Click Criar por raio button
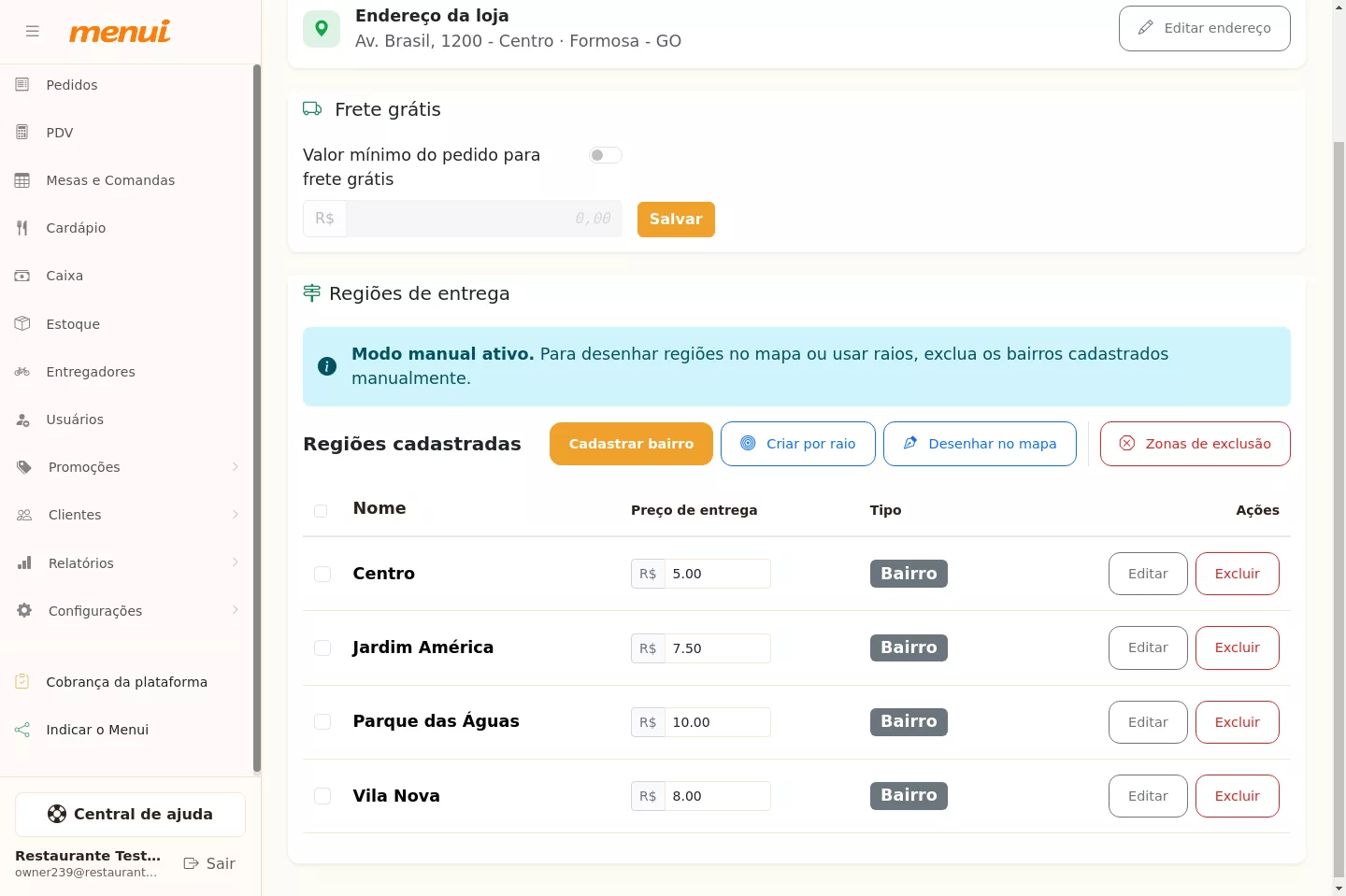 (798, 444)
